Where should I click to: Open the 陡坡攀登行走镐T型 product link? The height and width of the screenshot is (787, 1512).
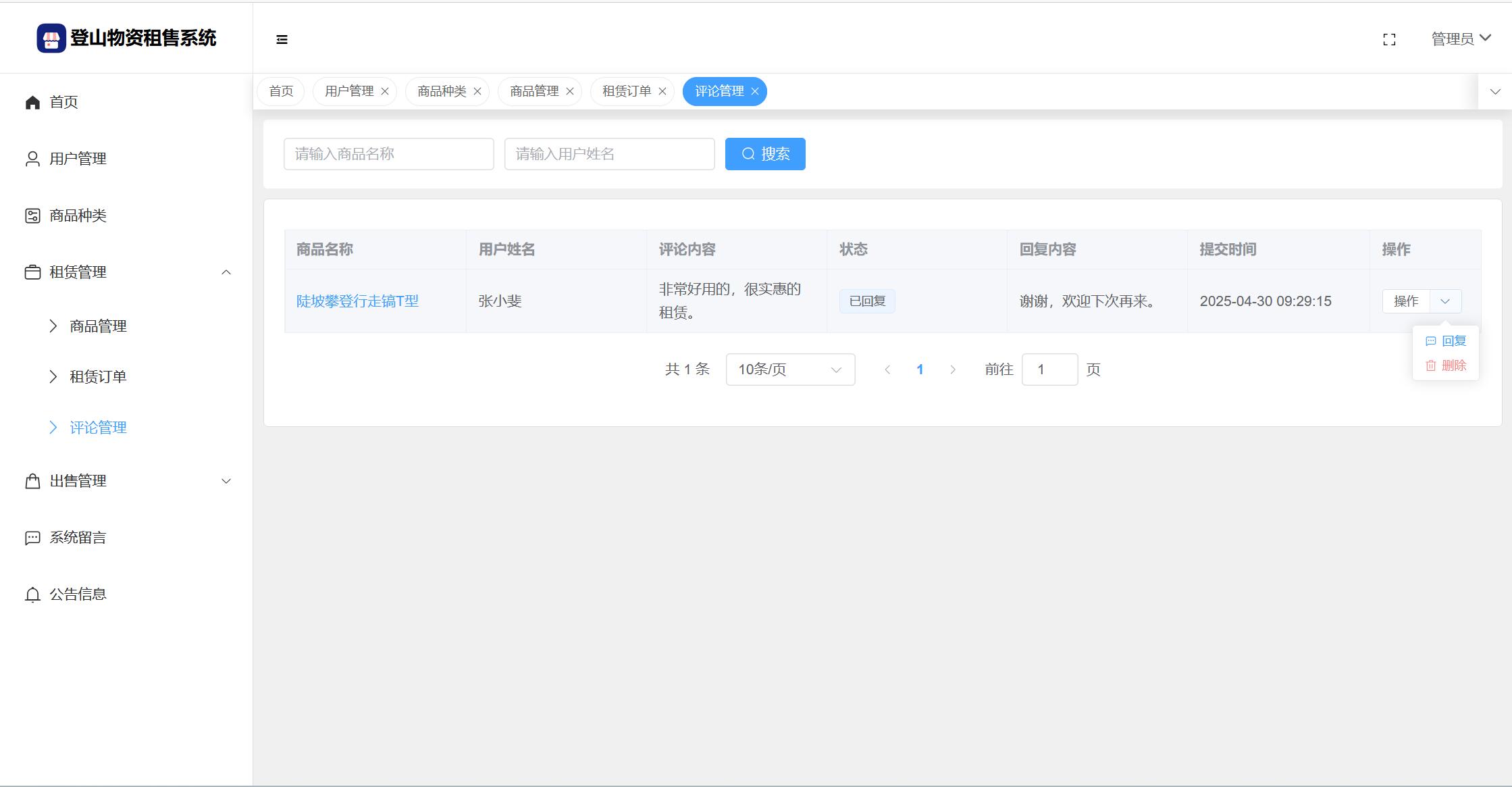click(x=357, y=301)
